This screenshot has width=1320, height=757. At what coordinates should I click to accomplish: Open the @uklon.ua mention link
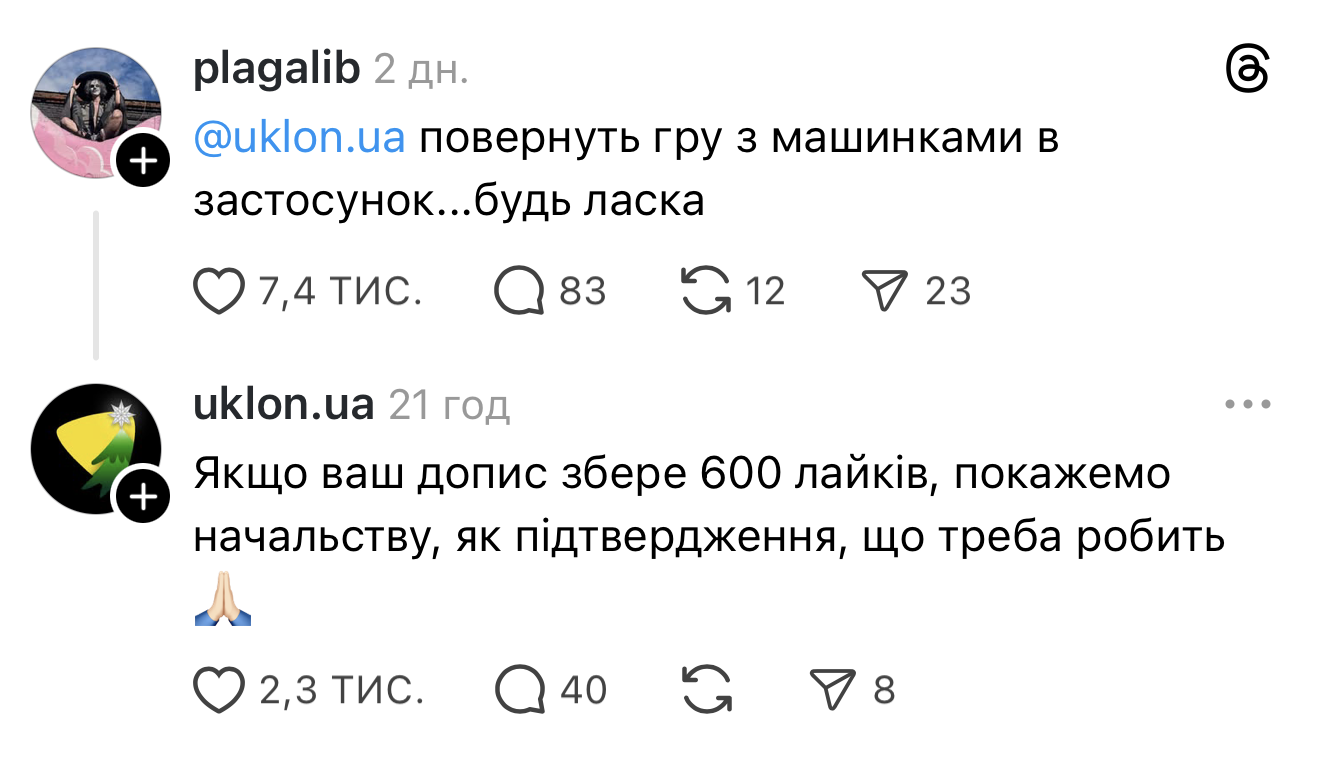(x=299, y=139)
